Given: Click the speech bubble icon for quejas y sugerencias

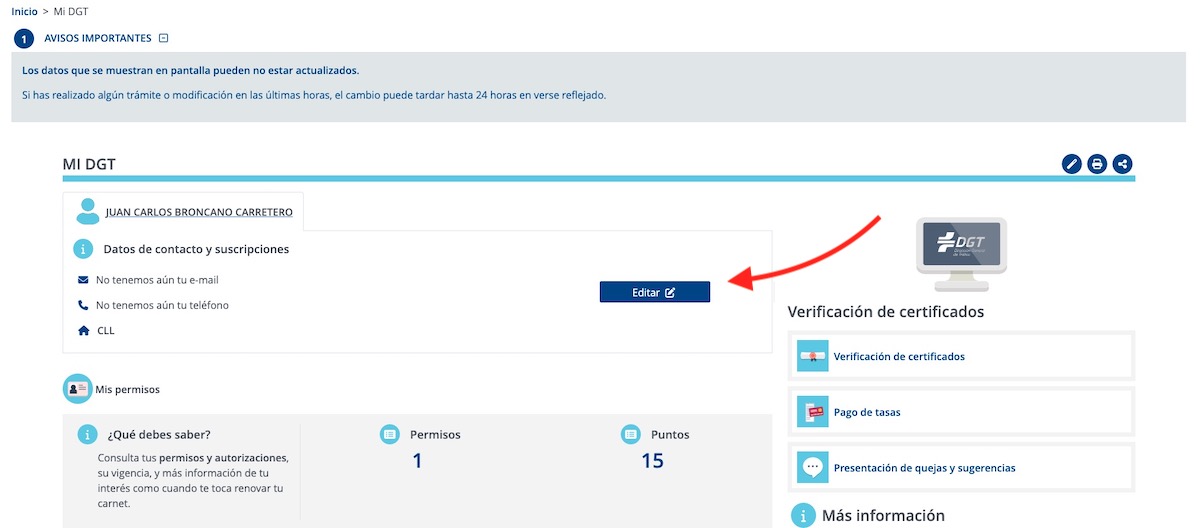Looking at the screenshot, I should click(814, 467).
